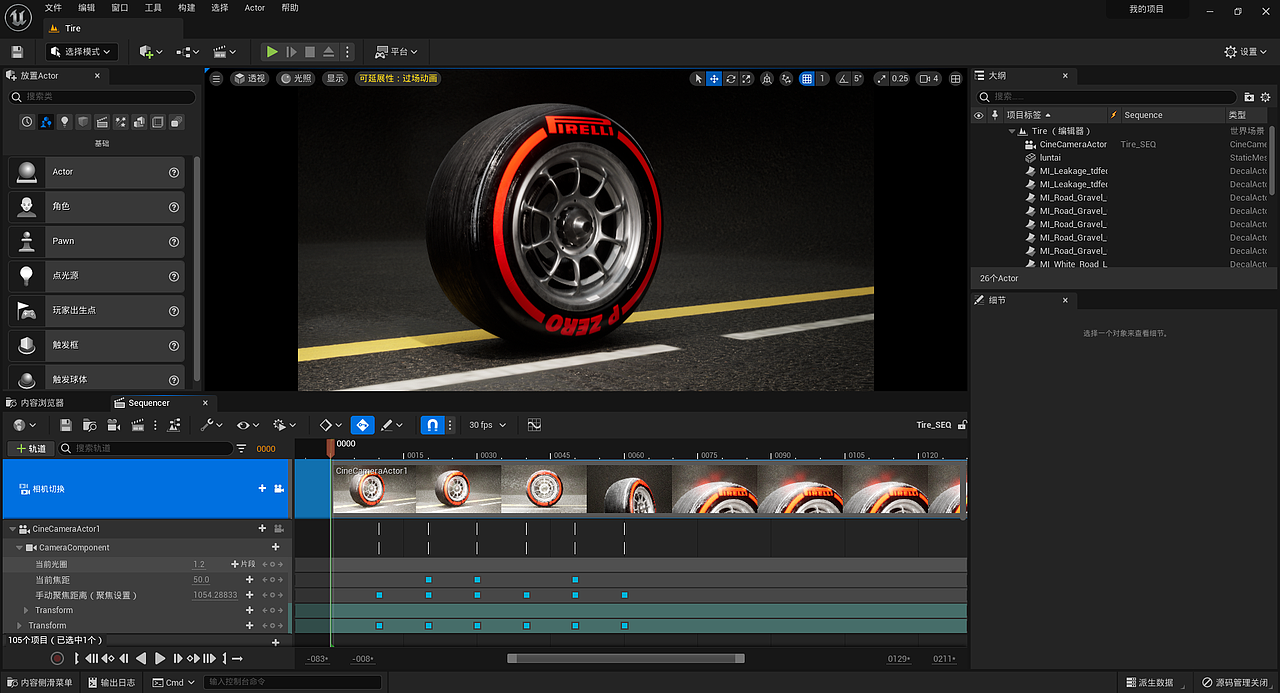The image size is (1280, 693).
Task: Select the rotate gizmo tool
Action: 731,78
